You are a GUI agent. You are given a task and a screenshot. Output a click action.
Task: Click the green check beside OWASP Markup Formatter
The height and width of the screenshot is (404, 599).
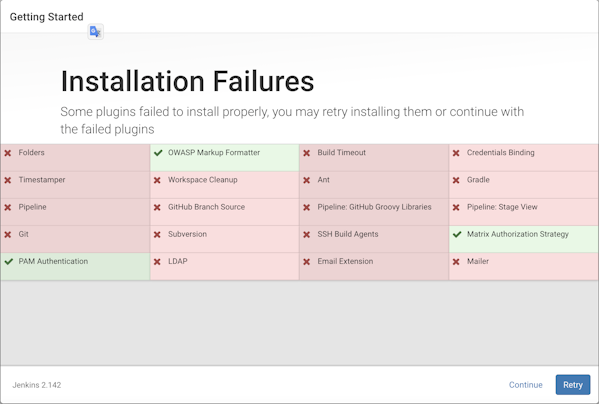[158, 153]
